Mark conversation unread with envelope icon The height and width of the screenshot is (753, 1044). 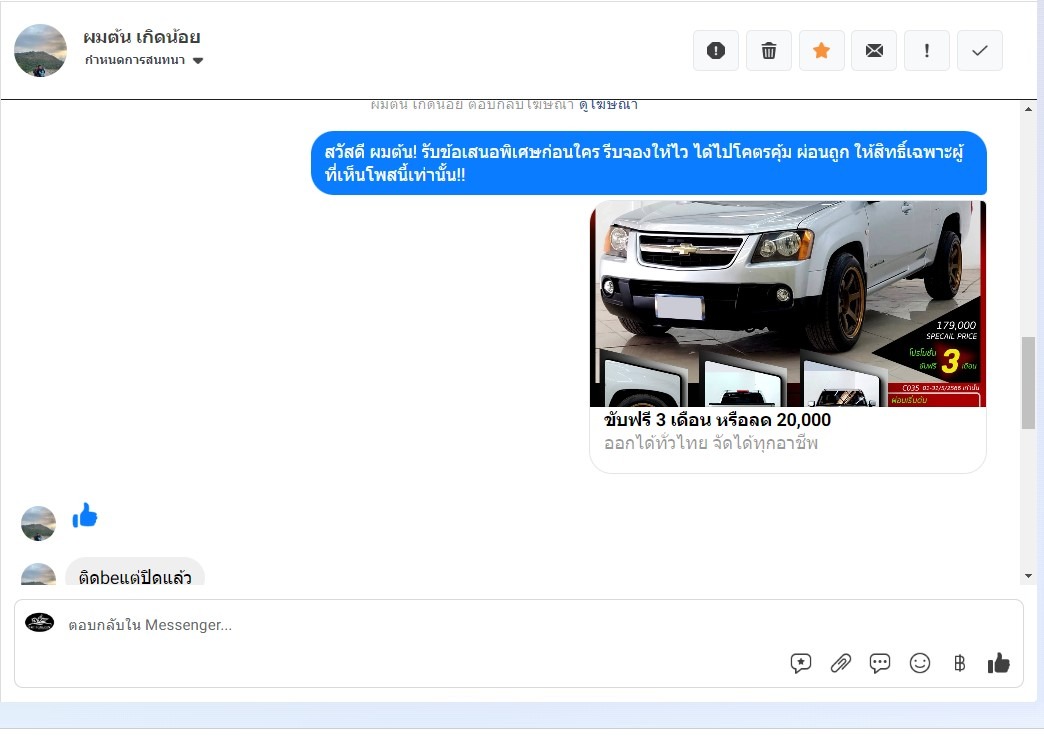874,51
